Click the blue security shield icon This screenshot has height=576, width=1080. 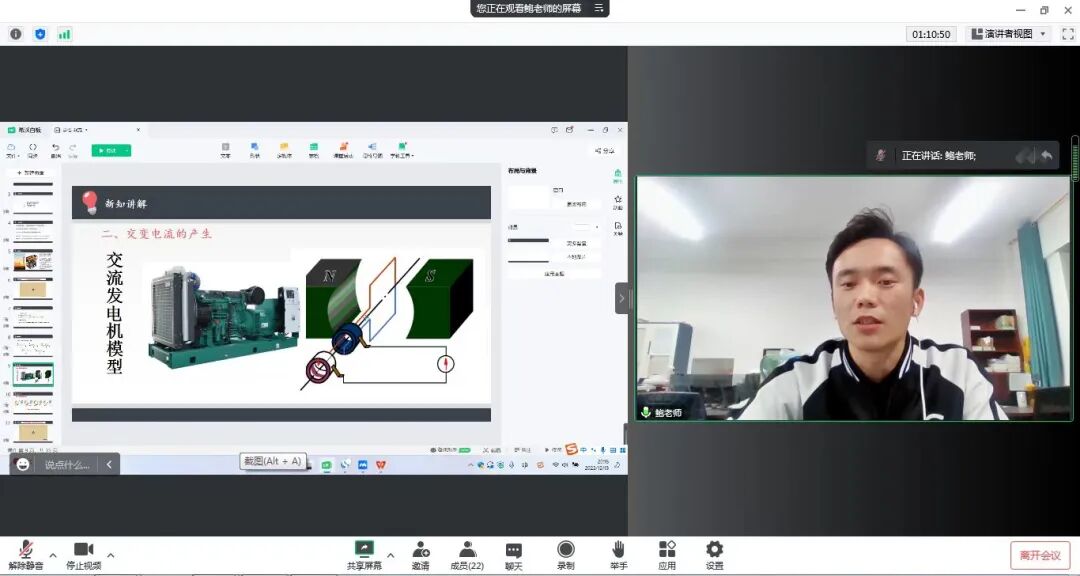(x=40, y=34)
